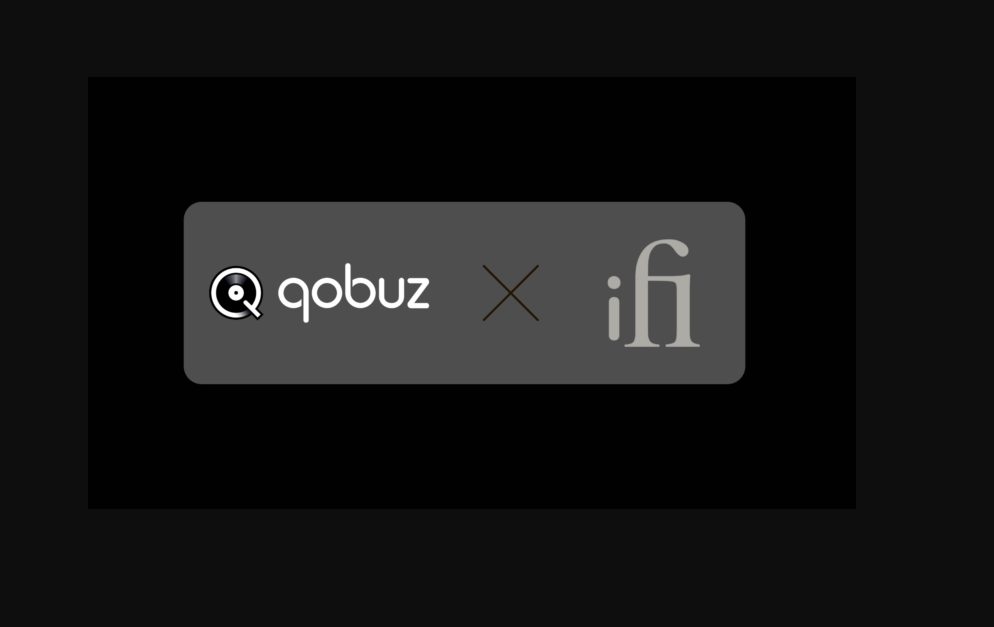Image resolution: width=994 pixels, height=627 pixels.
Task: Click the qobuz wordmark text
Action: (x=354, y=293)
